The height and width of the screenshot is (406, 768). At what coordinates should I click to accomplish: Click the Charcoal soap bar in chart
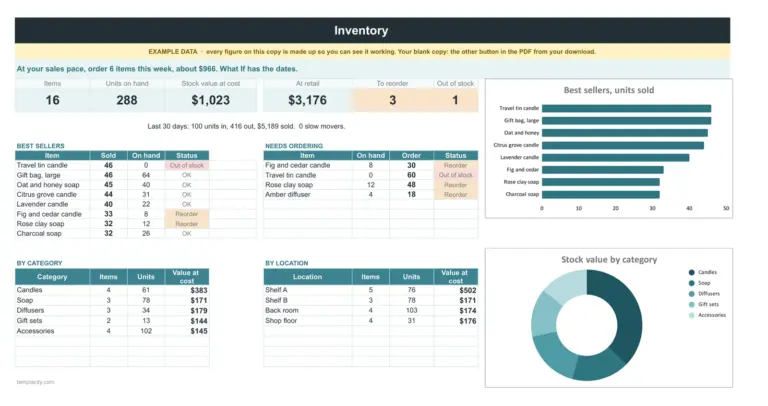[601, 194]
